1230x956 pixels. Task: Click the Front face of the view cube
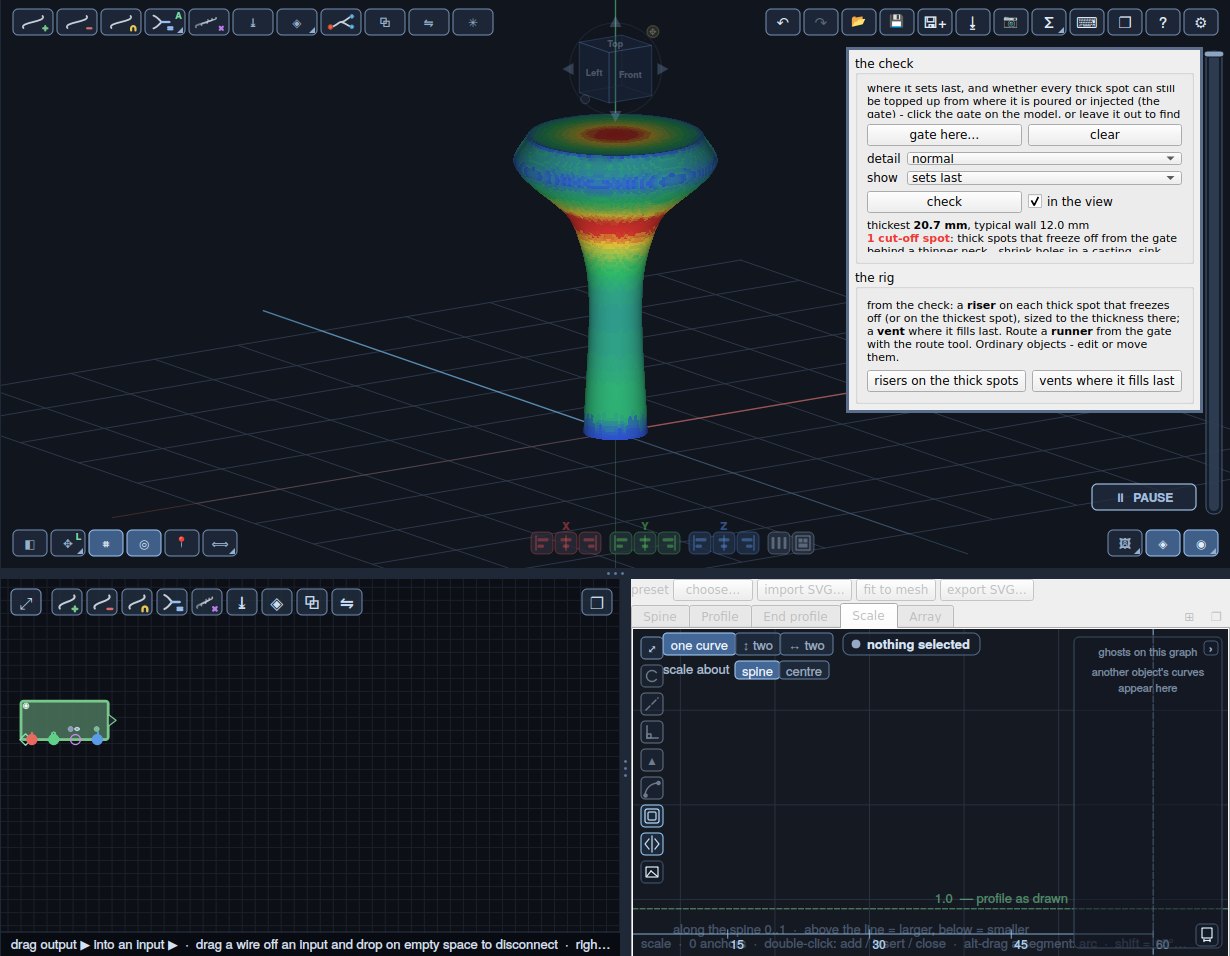coord(630,75)
